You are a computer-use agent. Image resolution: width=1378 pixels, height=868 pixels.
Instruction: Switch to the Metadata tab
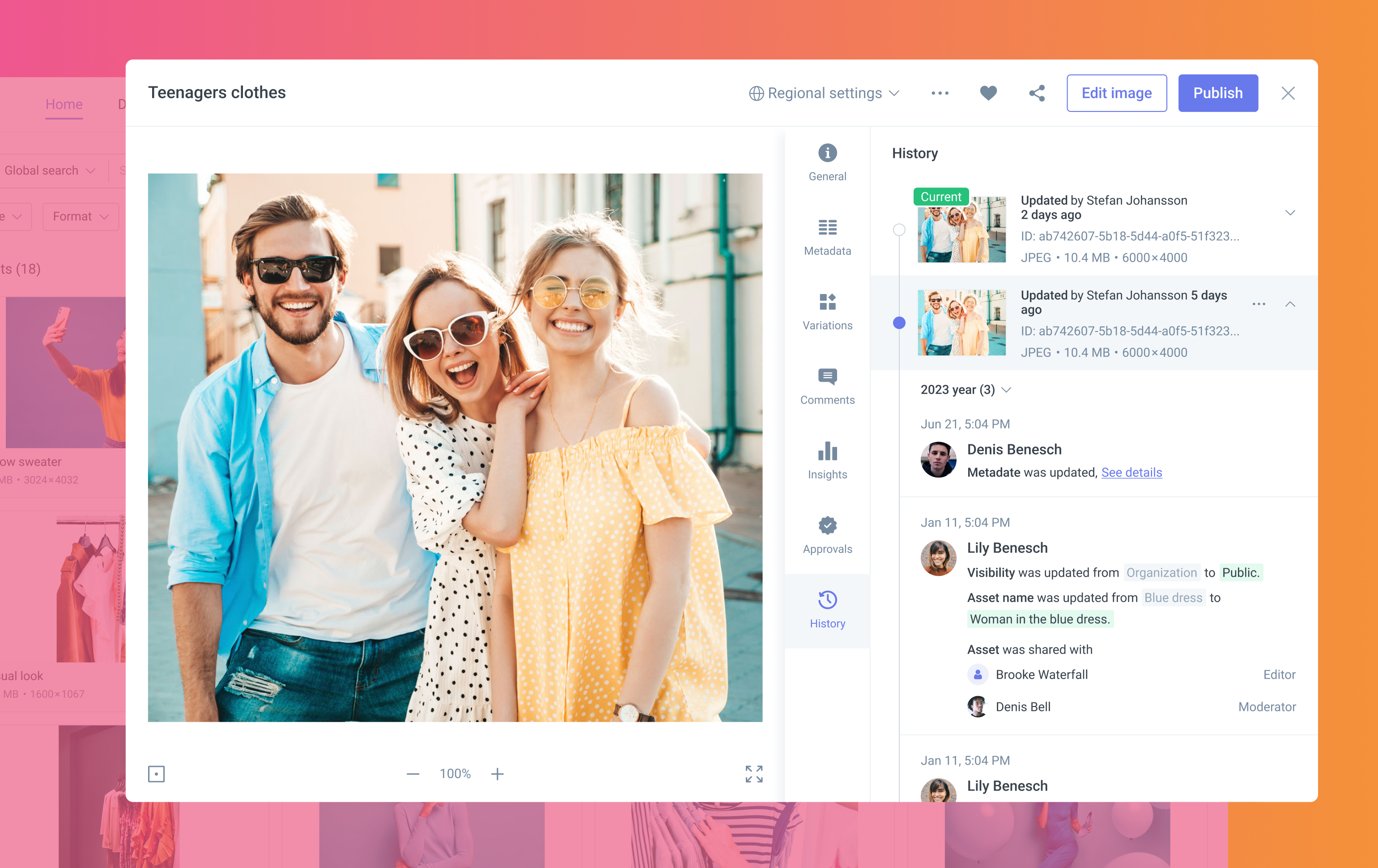(827, 238)
